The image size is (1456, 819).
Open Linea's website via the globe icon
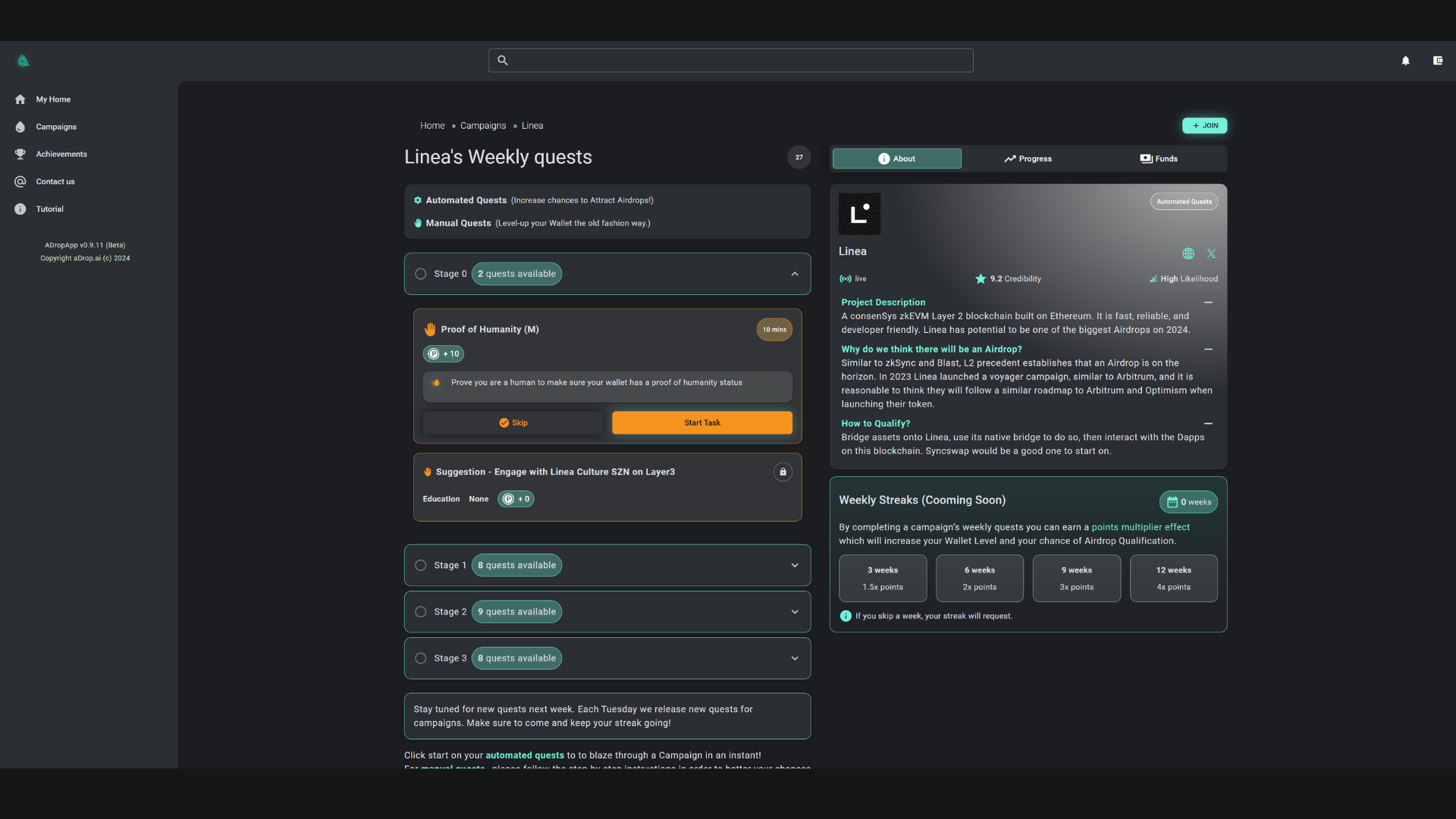(x=1188, y=253)
